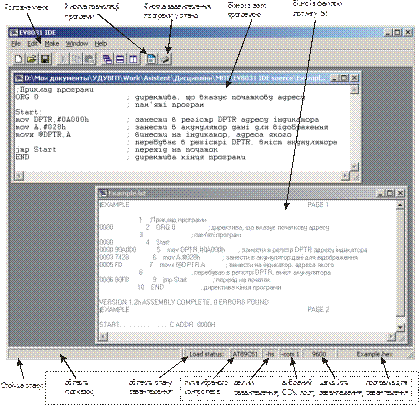Click the Example.lst window's title icon
The image size is (420, 406).
(x=104, y=193)
